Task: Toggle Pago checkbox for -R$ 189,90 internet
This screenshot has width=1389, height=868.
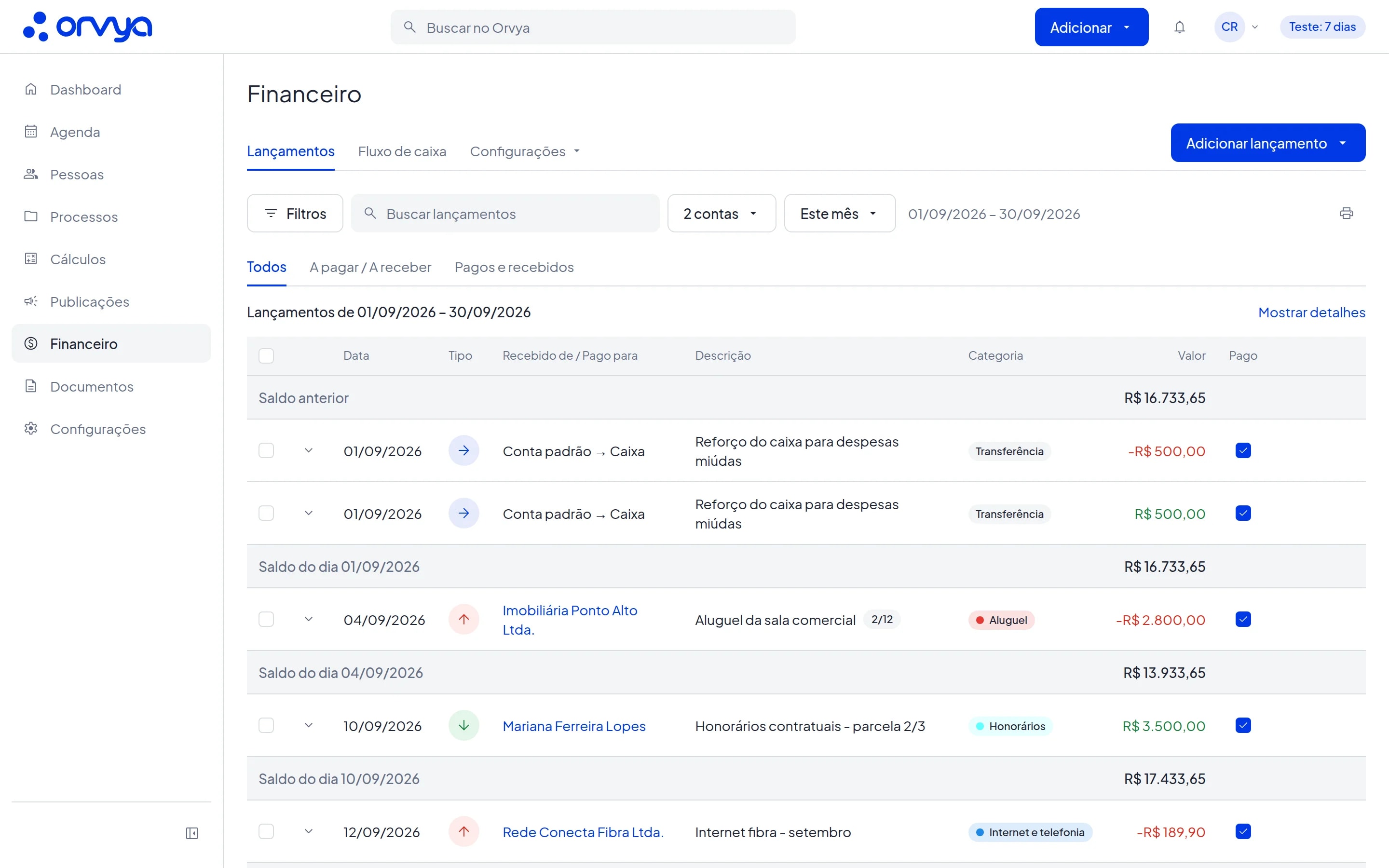Action: pos(1243,832)
